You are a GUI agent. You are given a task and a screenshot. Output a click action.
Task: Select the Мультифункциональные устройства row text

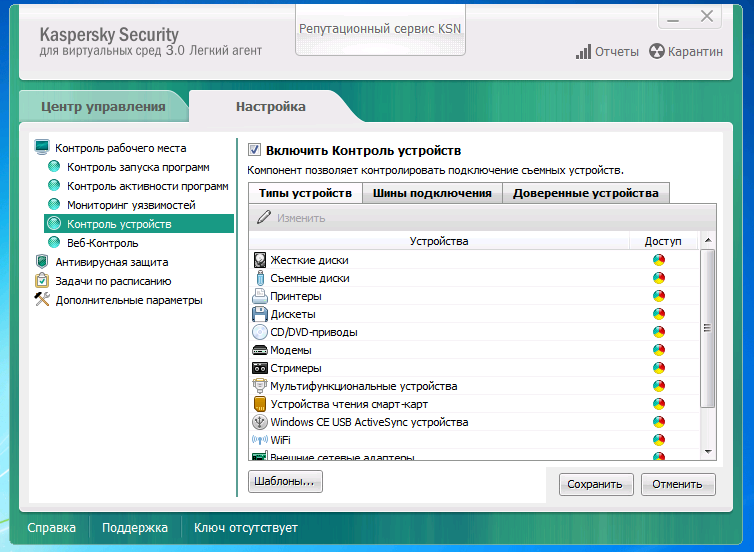[x=364, y=386]
